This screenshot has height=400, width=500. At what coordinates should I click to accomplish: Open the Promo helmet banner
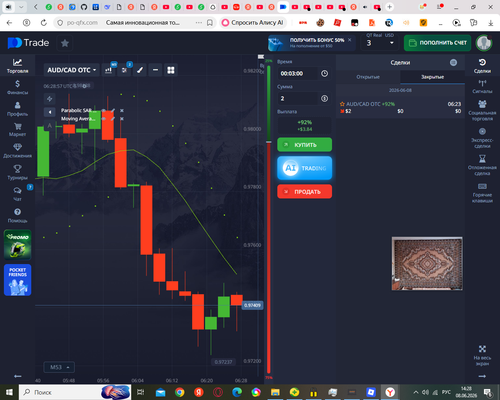(x=17, y=245)
